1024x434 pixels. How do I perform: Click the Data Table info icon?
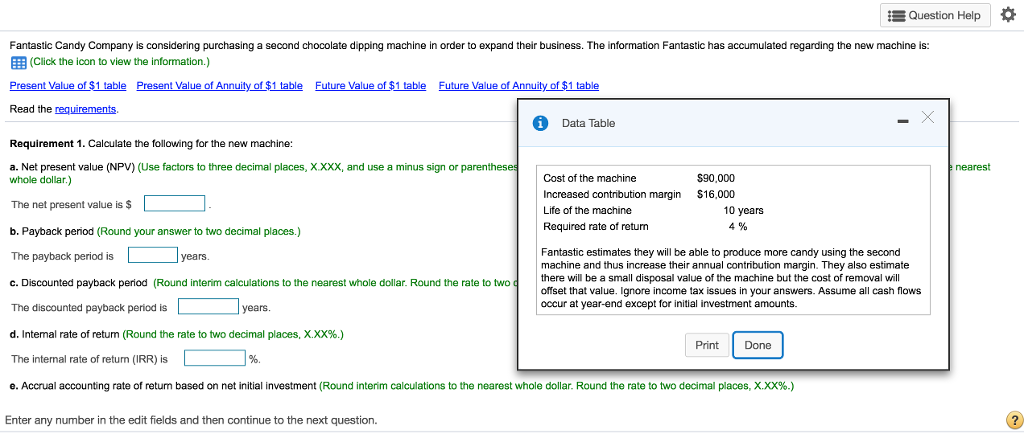[540, 123]
